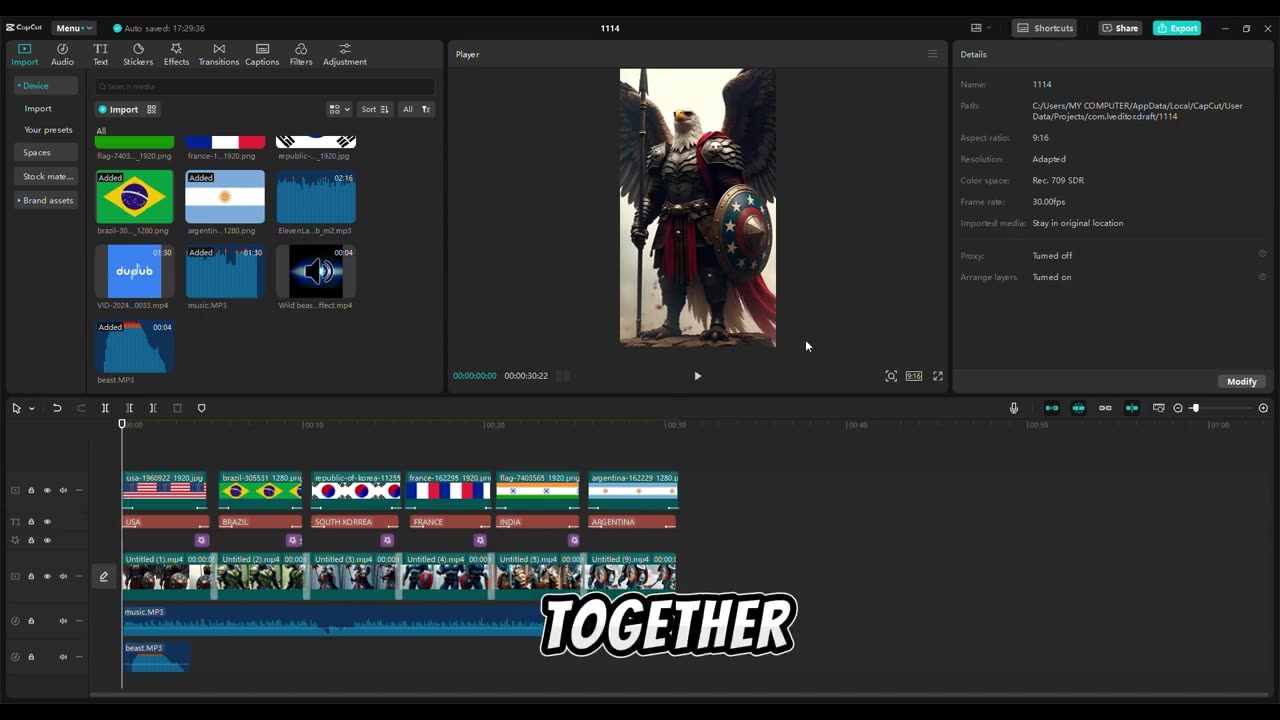Image resolution: width=1280 pixels, height=720 pixels.
Task: Click the Split tool icon
Action: (x=105, y=408)
